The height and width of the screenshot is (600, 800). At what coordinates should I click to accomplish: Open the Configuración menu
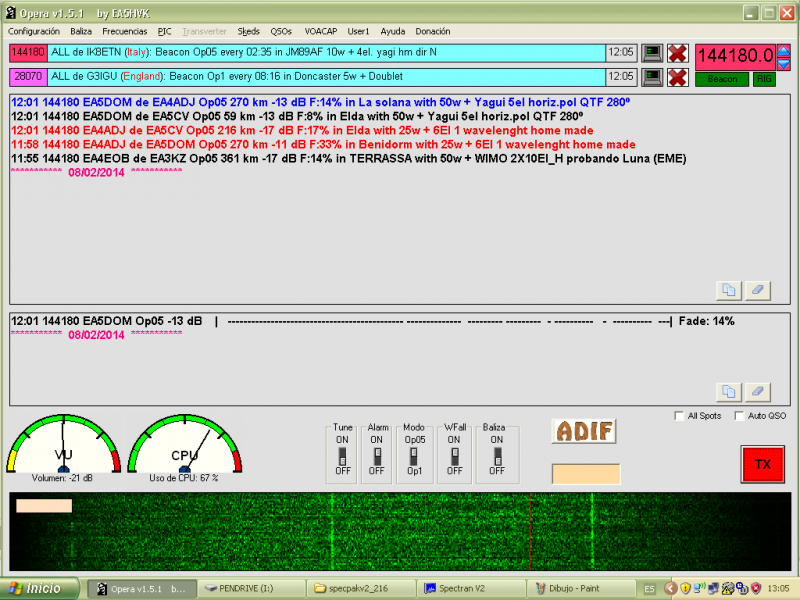34,32
